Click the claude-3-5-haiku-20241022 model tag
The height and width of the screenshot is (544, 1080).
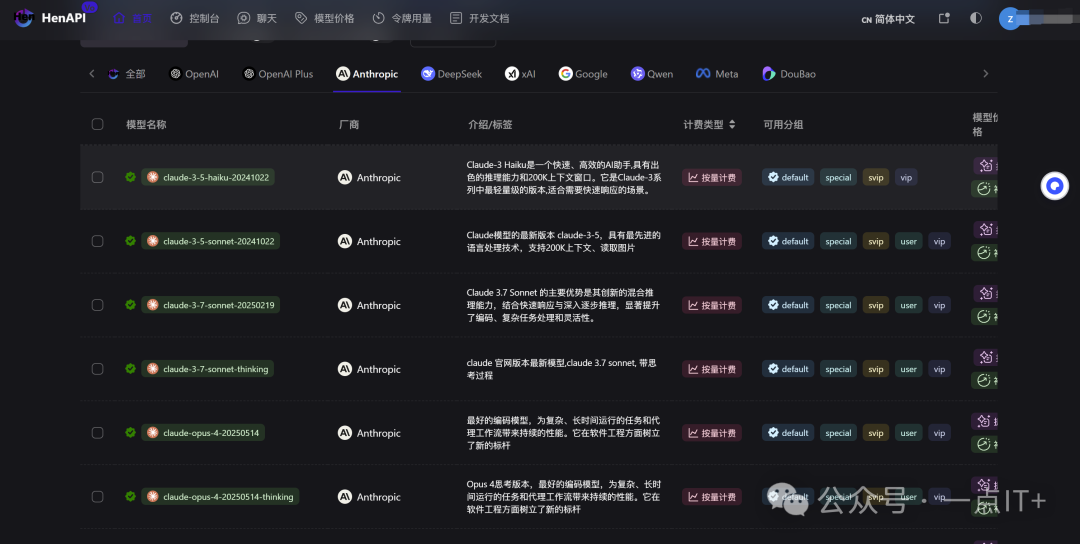pos(208,177)
